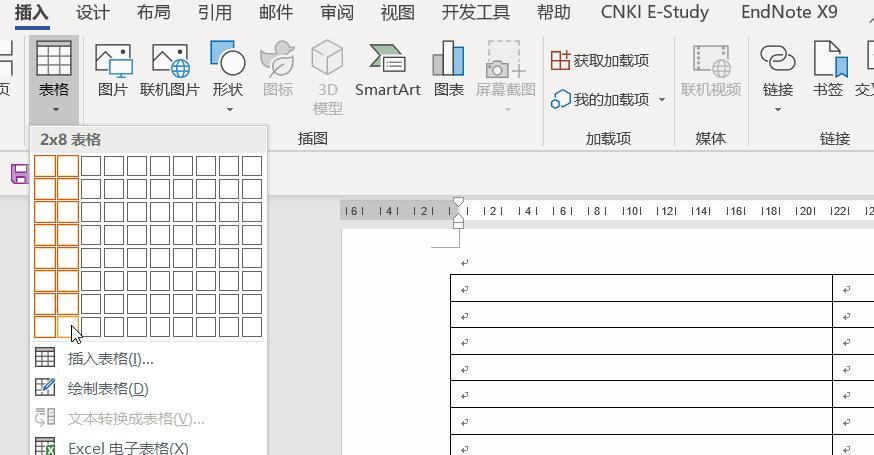
Task: Switch to the 视图 ribbon tab
Action: [397, 12]
